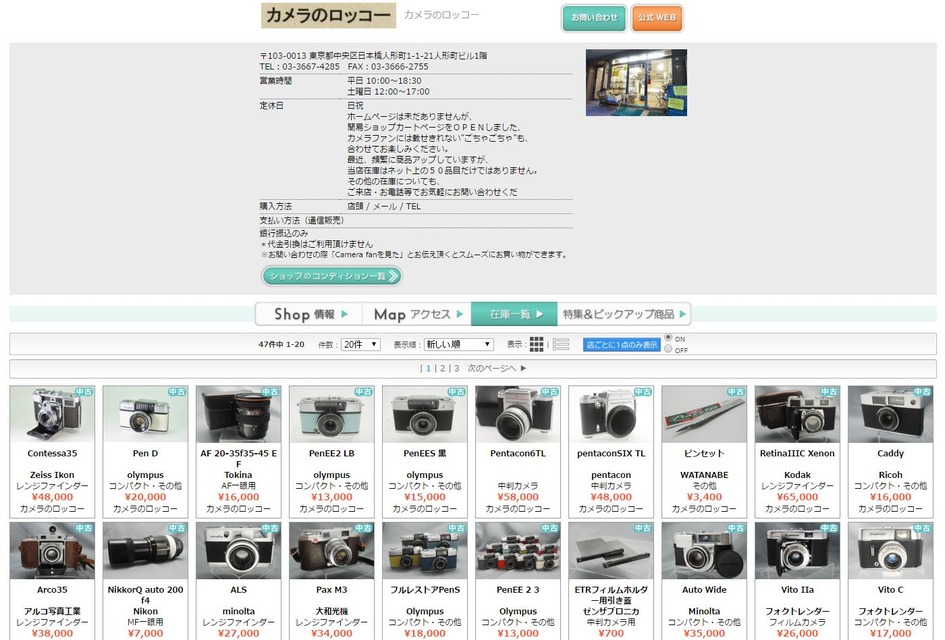Open the Pax M3 camera thumbnail
The image size is (945, 640).
[331, 550]
